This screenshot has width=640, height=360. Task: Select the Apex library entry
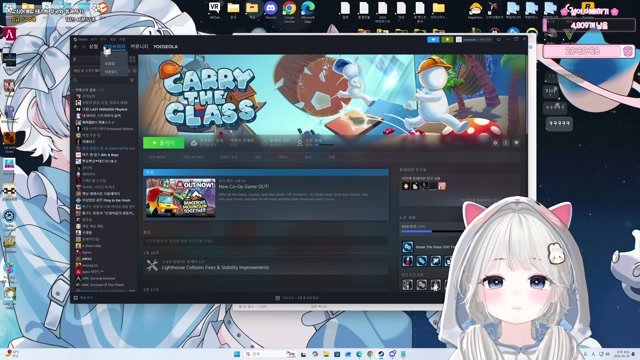pos(90,272)
